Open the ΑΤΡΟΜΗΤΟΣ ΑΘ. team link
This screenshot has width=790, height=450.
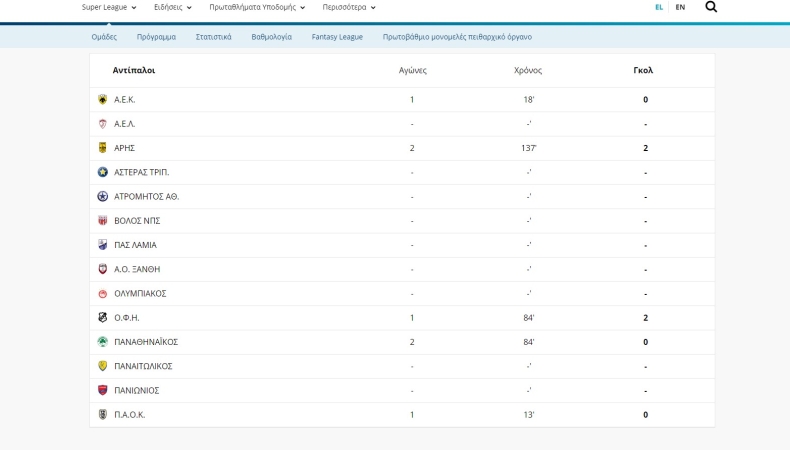point(147,197)
